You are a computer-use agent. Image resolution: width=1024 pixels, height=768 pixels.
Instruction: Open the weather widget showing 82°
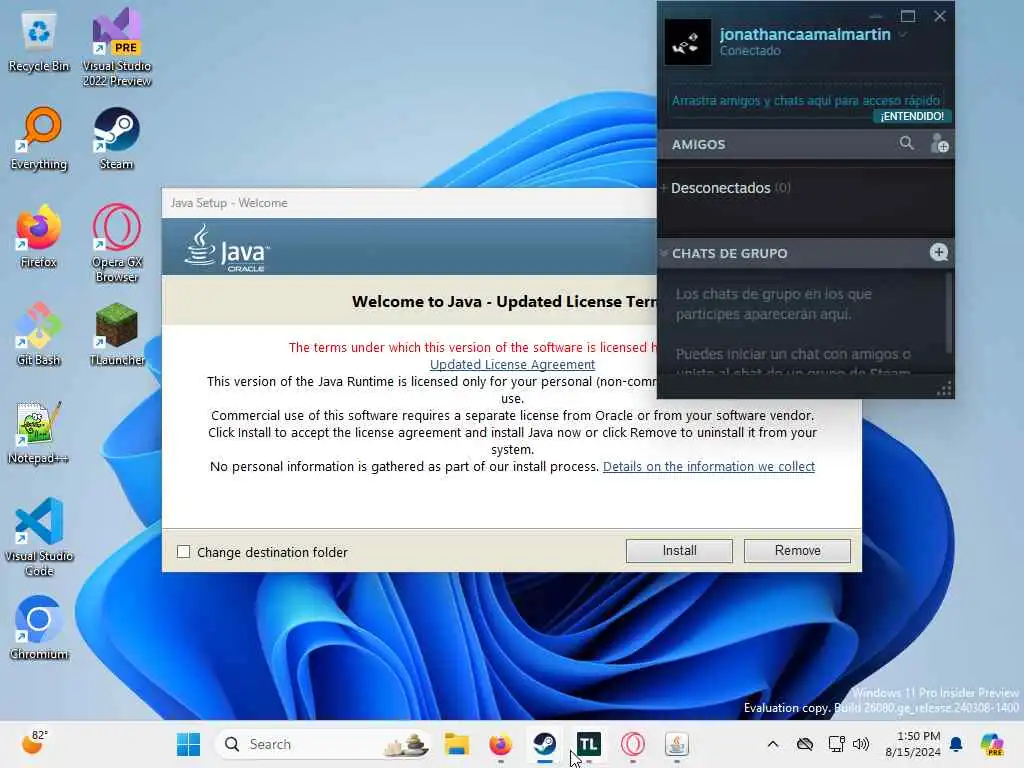tap(35, 743)
